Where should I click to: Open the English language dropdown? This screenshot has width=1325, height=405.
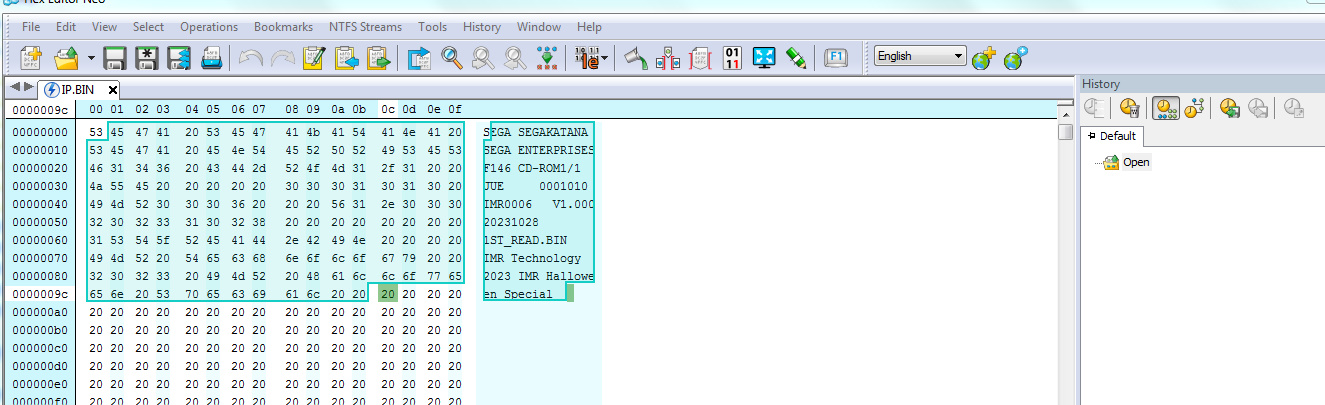(x=920, y=56)
